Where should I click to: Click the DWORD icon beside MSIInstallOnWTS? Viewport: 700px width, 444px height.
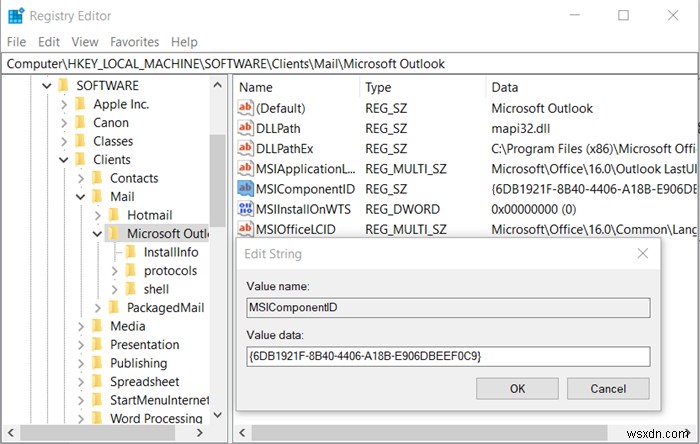[x=246, y=208]
